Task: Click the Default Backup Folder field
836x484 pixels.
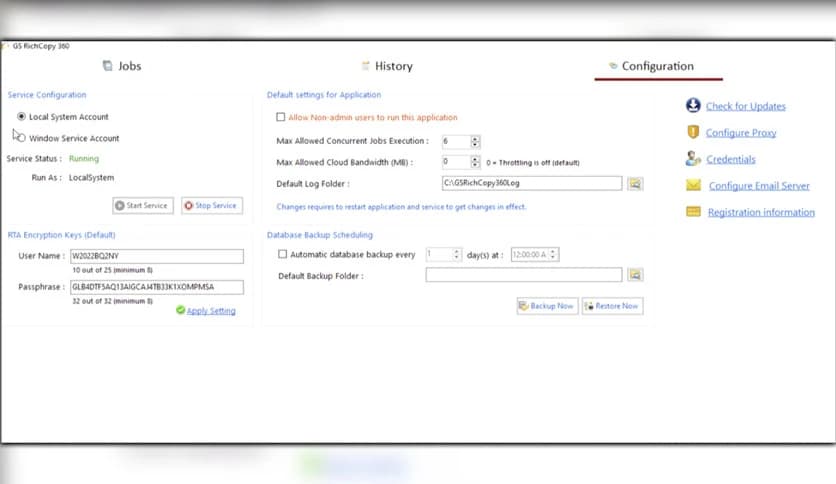Action: coord(524,275)
